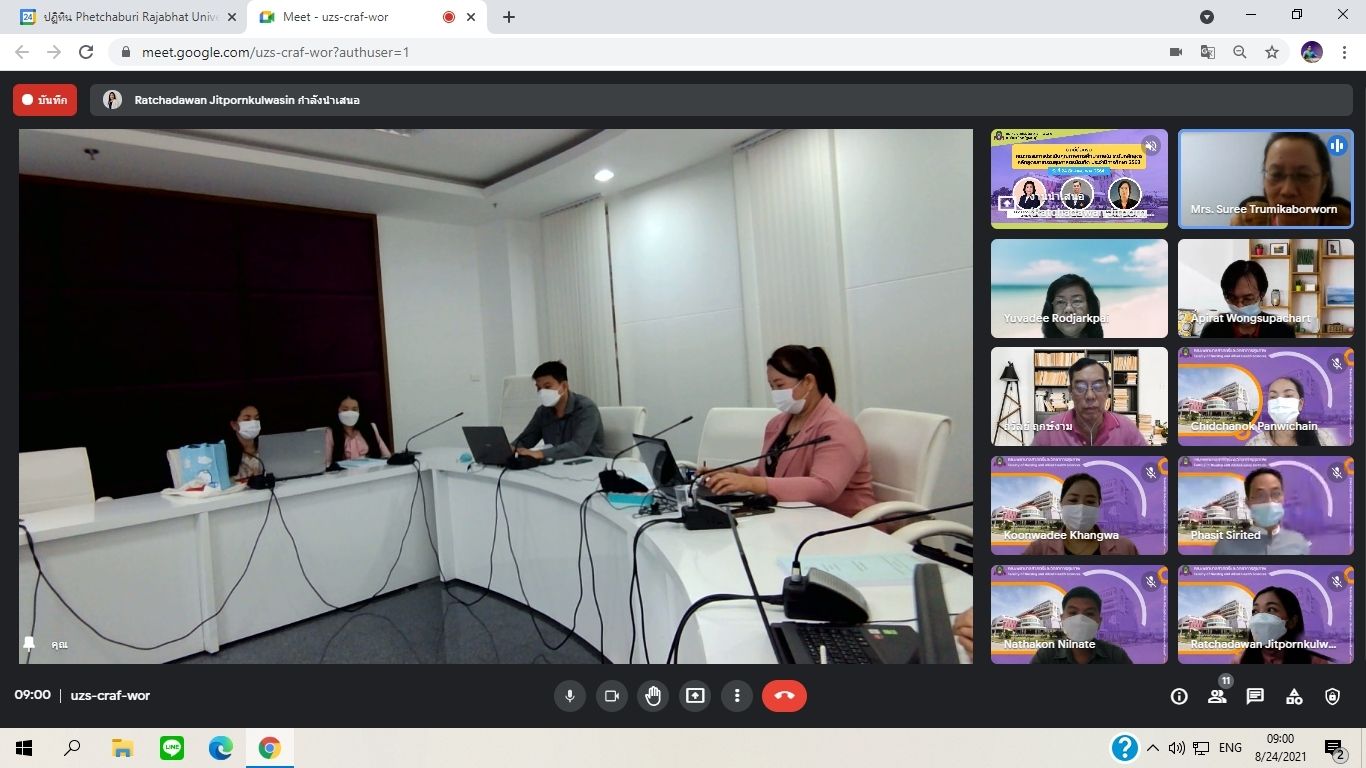Viewport: 1366px width, 768px height.
Task: Open the chat panel
Action: point(1255,697)
